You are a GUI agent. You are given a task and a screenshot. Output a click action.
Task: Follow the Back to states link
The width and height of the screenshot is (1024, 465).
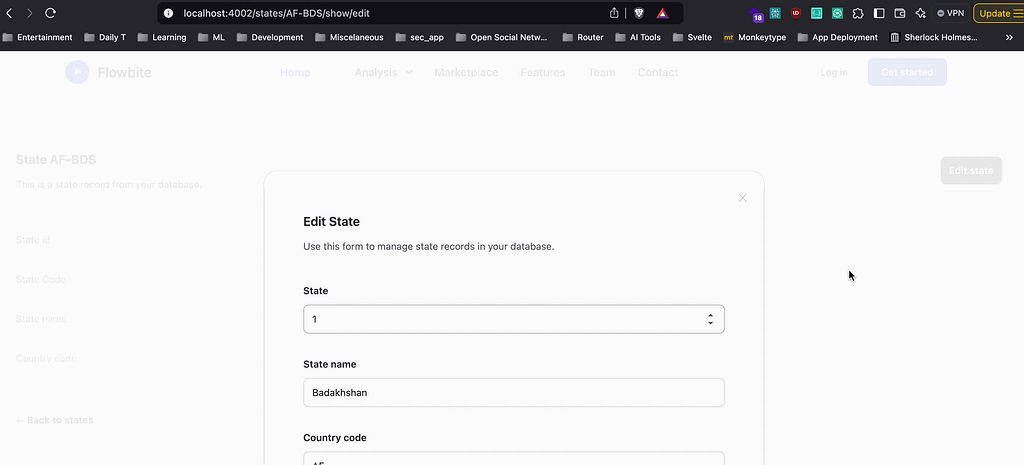(x=55, y=420)
